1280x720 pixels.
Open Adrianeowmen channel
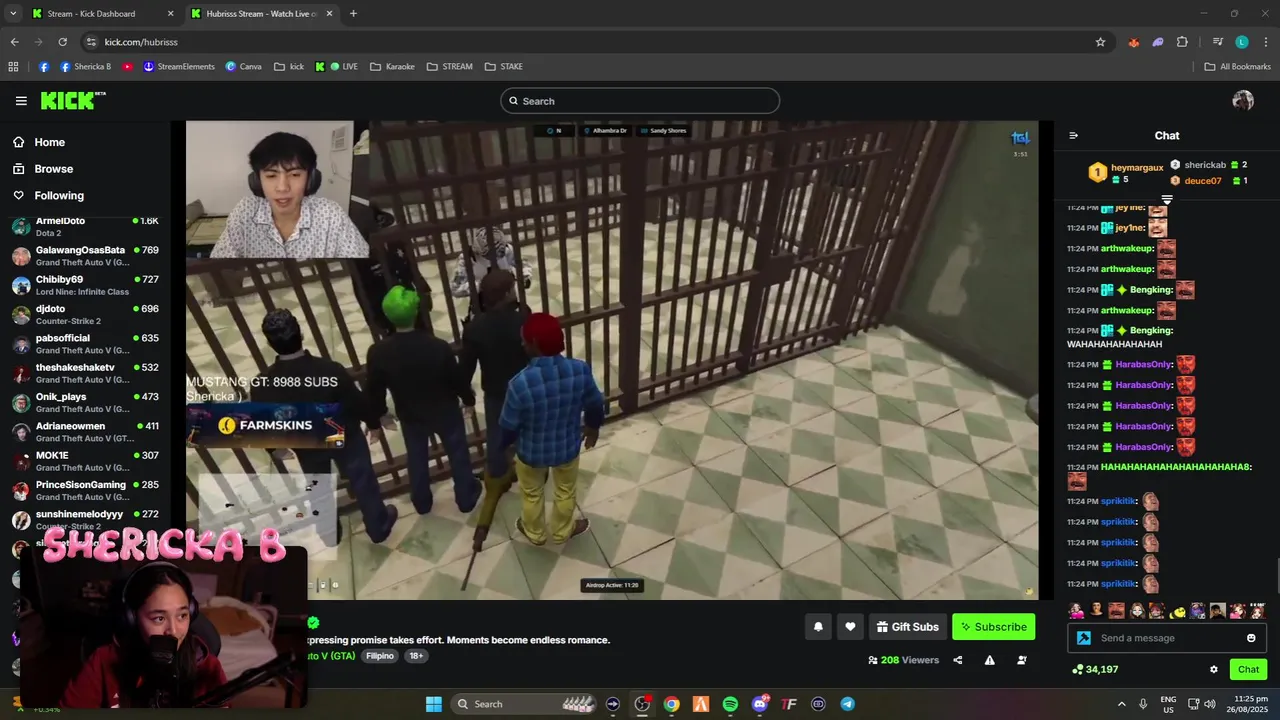85,432
